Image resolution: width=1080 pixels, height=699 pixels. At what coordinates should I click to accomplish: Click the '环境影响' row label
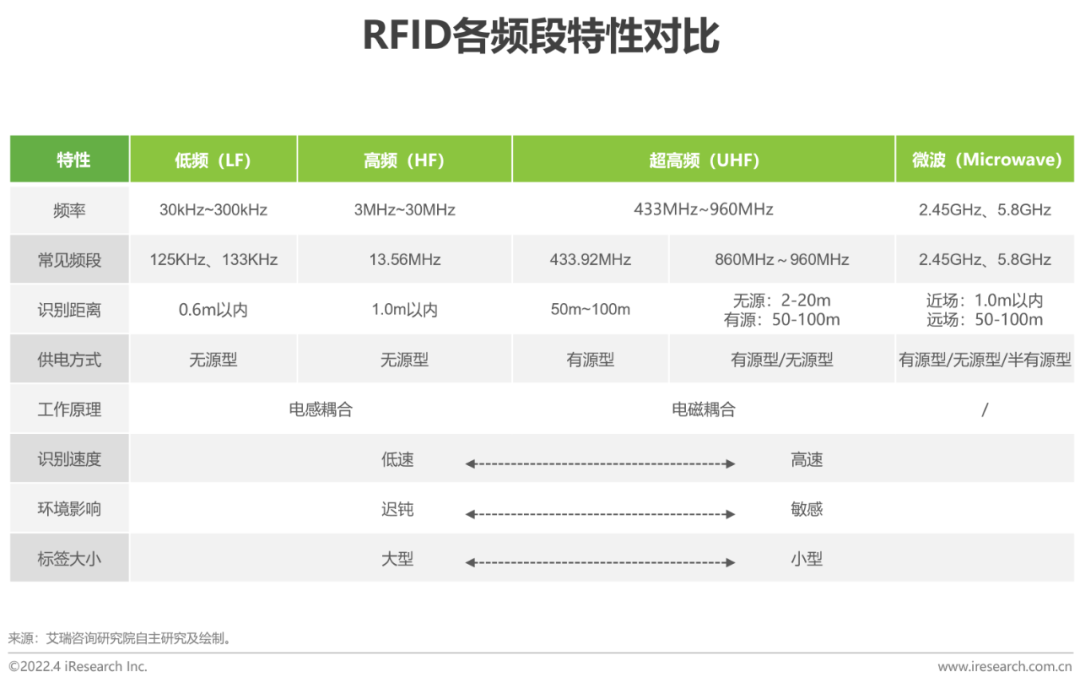coord(70,509)
